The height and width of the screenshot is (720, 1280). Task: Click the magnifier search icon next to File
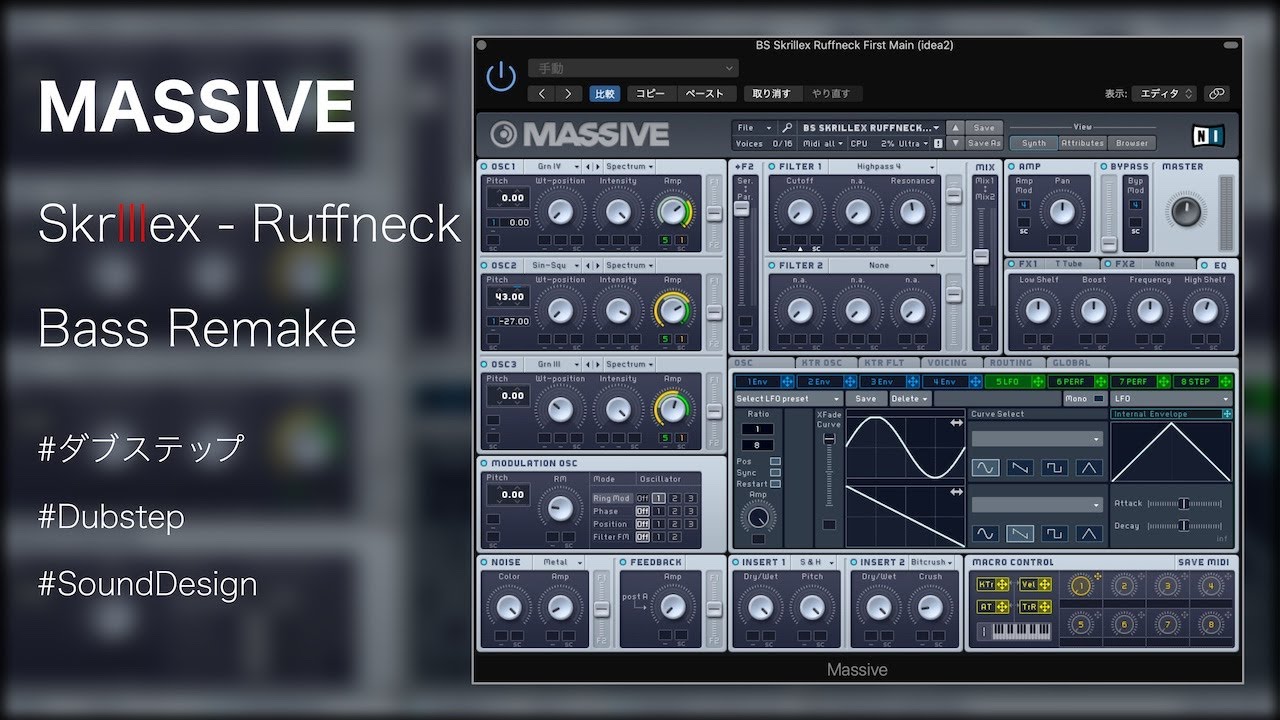[x=787, y=128]
